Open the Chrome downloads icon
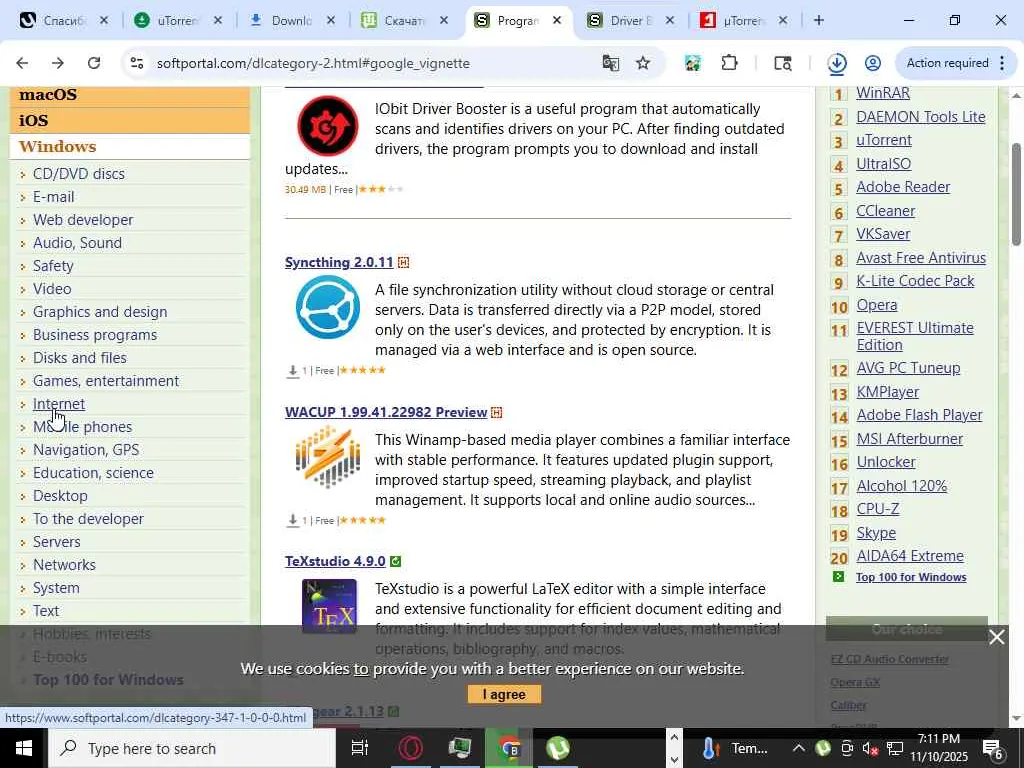 pos(837,63)
